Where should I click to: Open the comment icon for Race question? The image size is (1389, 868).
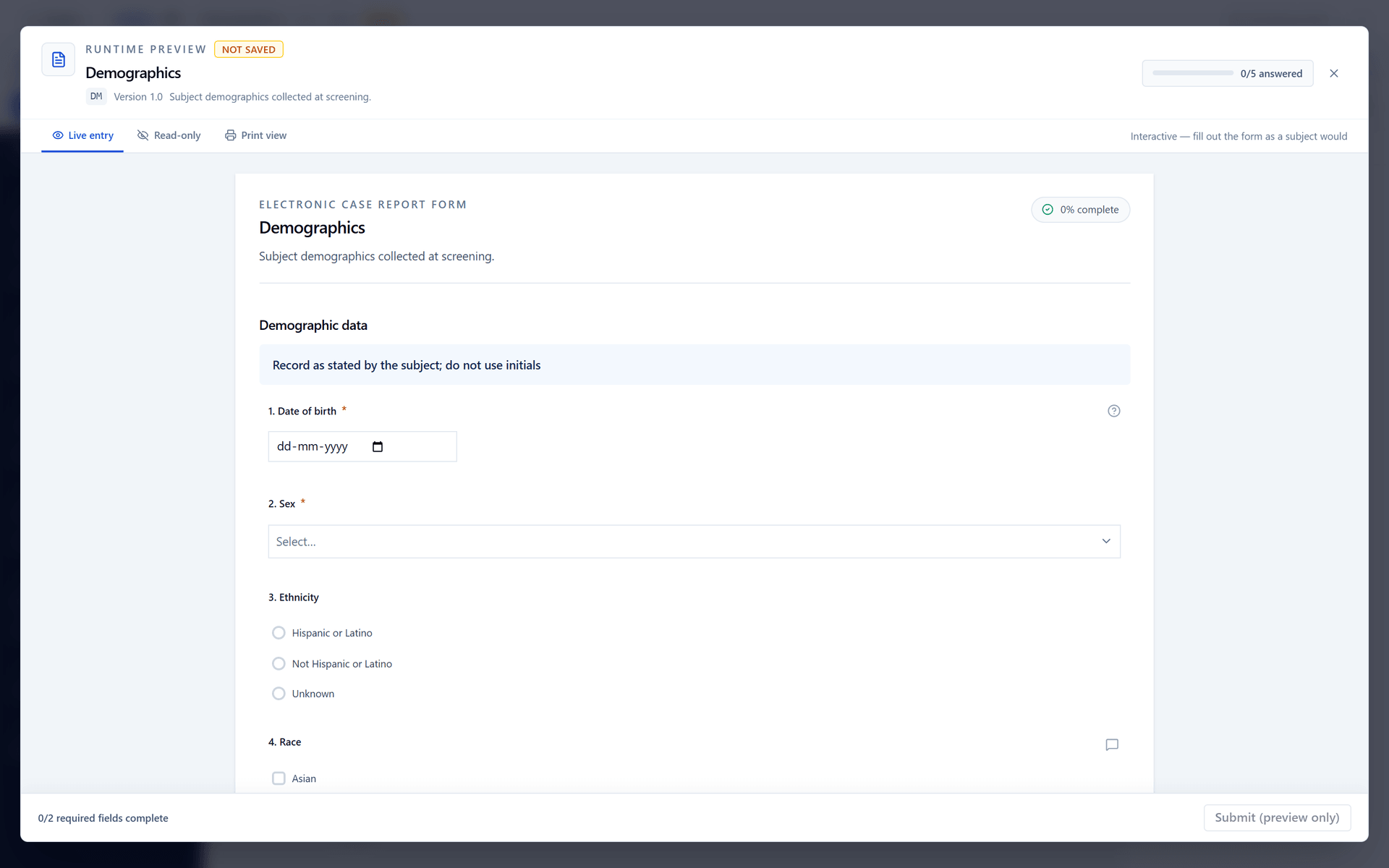pyautogui.click(x=1112, y=744)
